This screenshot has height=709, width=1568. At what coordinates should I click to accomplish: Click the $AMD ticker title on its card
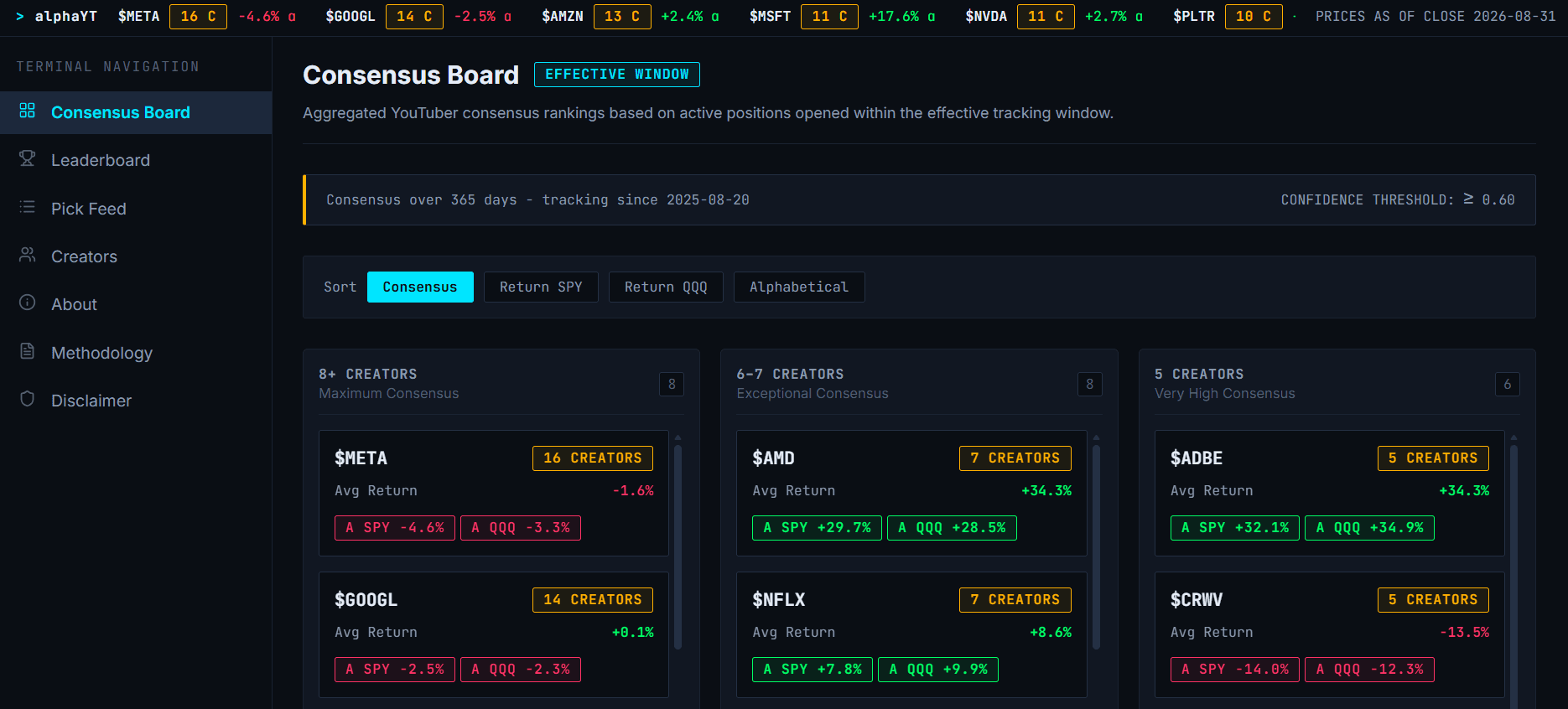[x=773, y=458]
